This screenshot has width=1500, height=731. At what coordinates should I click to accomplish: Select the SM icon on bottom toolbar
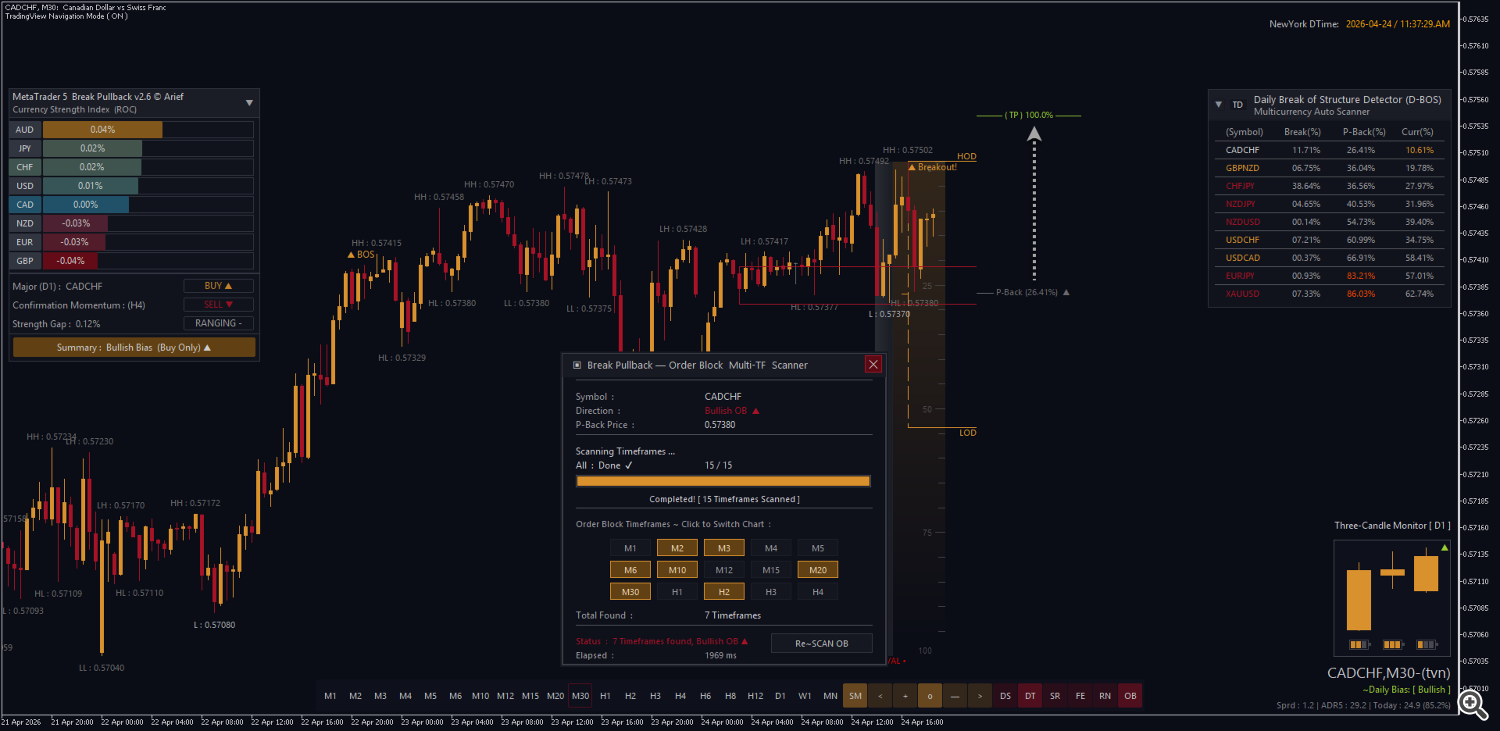point(854,695)
